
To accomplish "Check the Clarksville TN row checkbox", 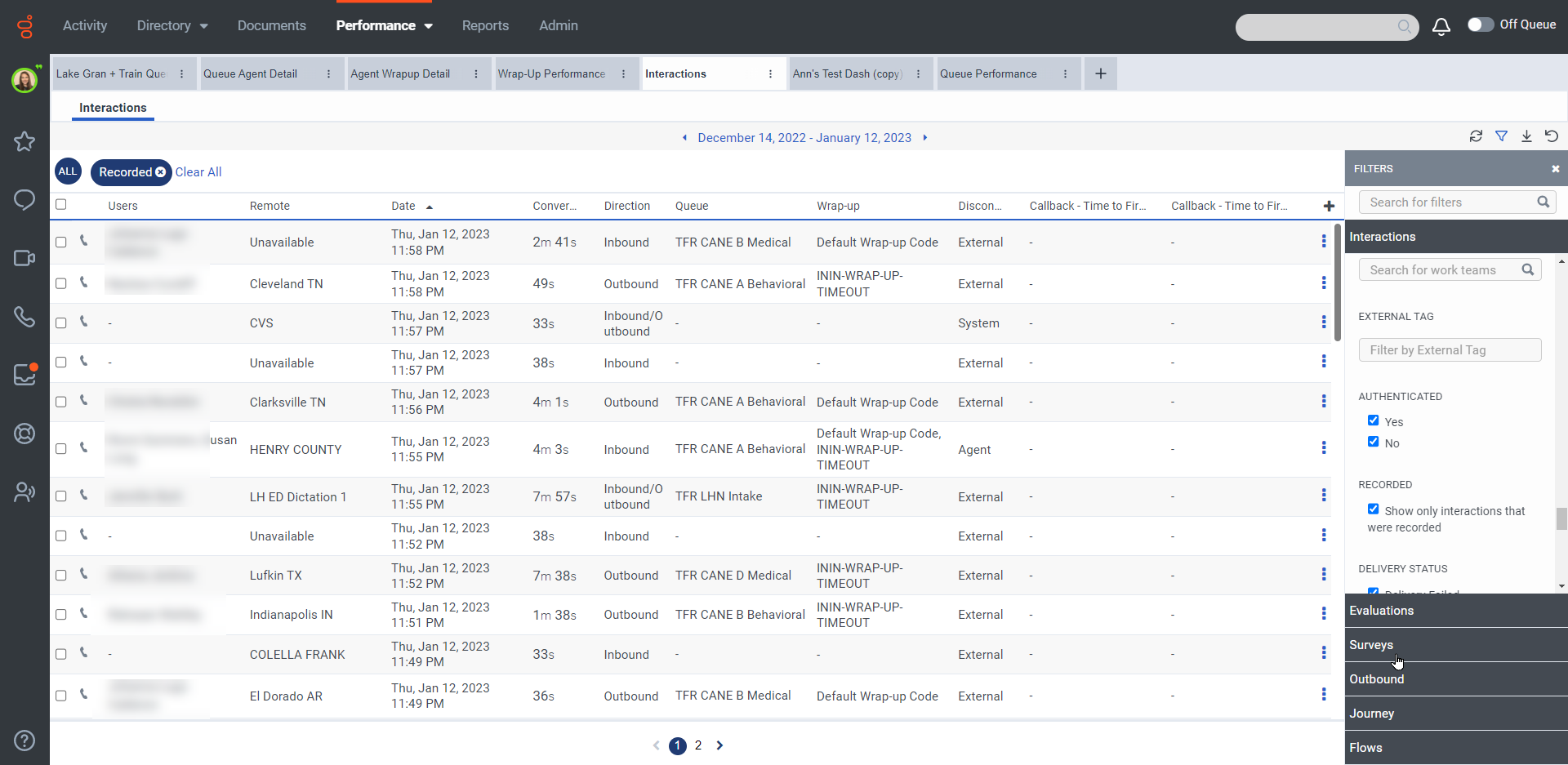I will 61,402.
